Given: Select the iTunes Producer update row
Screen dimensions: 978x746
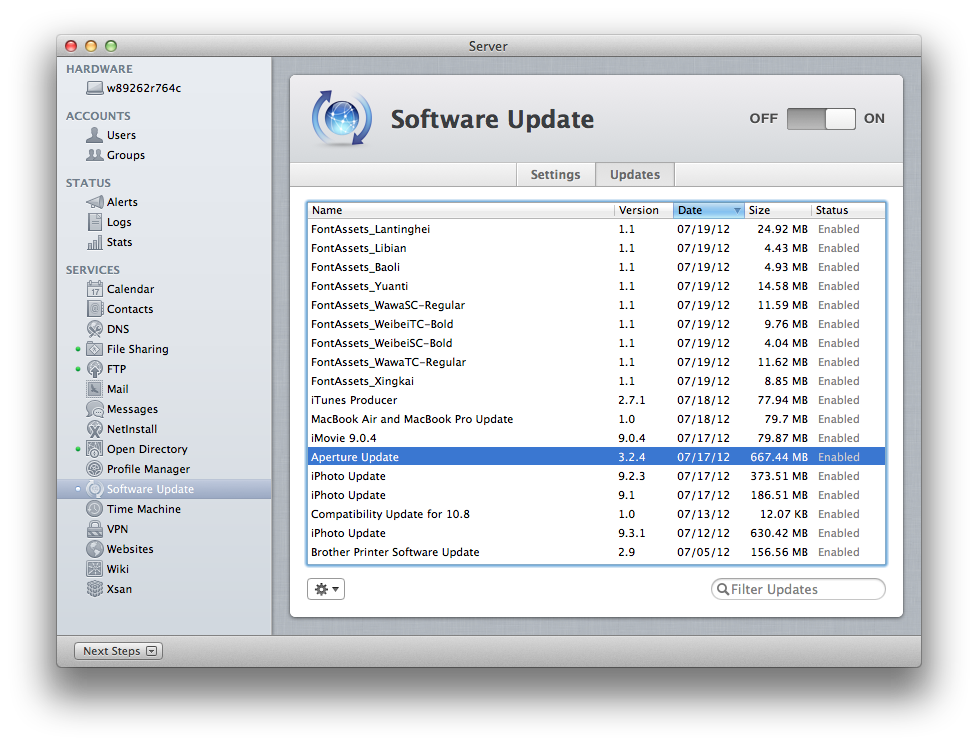Looking at the screenshot, I should click(x=596, y=400).
